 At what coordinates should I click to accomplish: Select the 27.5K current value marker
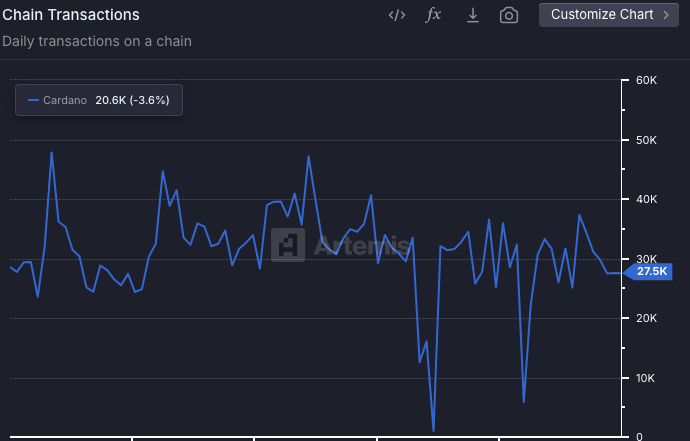point(648,272)
